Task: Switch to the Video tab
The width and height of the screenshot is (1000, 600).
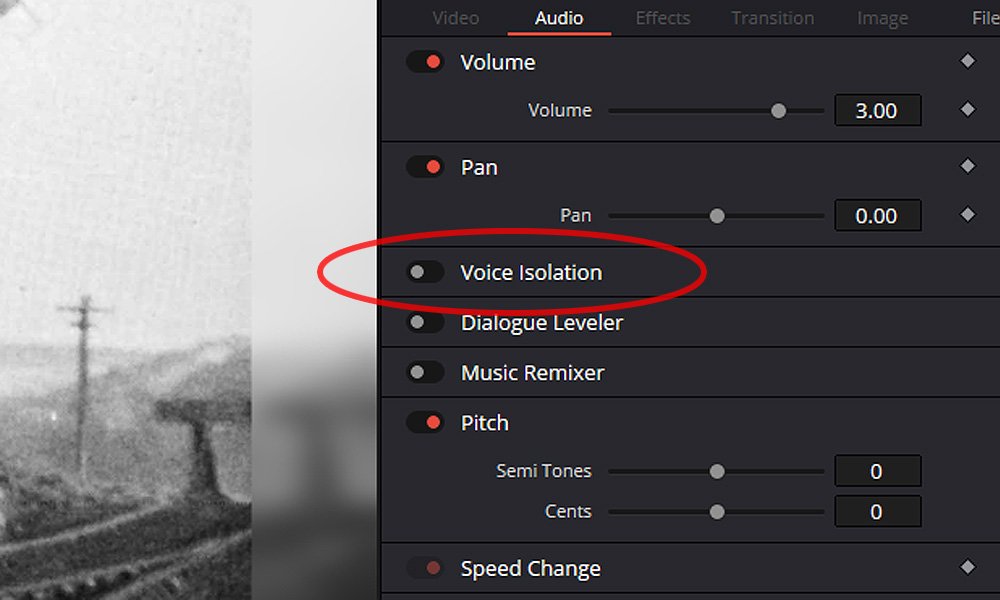Action: 455,18
